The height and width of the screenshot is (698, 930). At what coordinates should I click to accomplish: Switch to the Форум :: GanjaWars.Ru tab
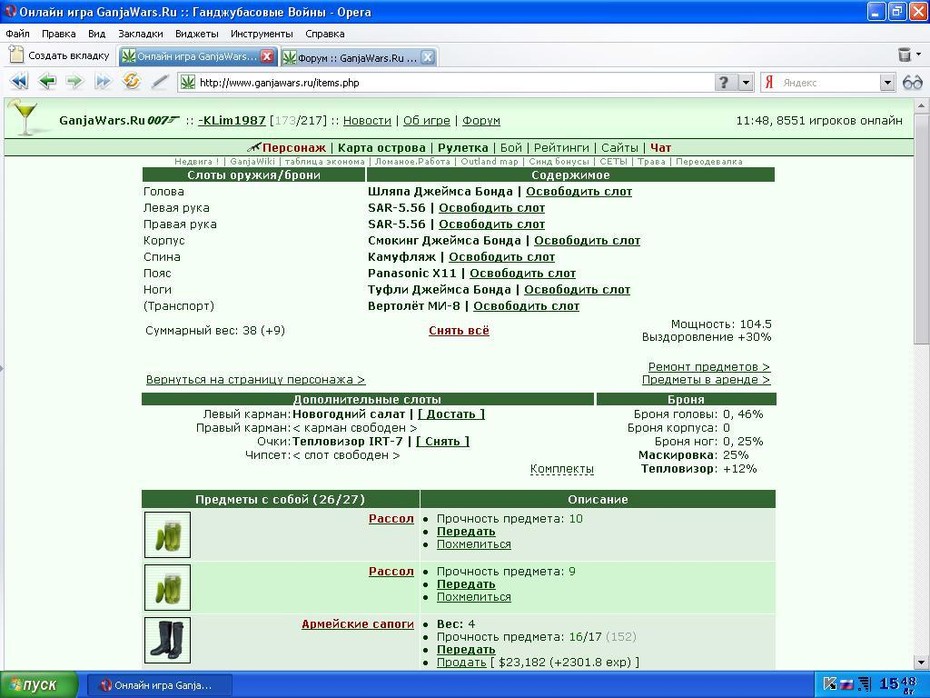click(x=358, y=58)
